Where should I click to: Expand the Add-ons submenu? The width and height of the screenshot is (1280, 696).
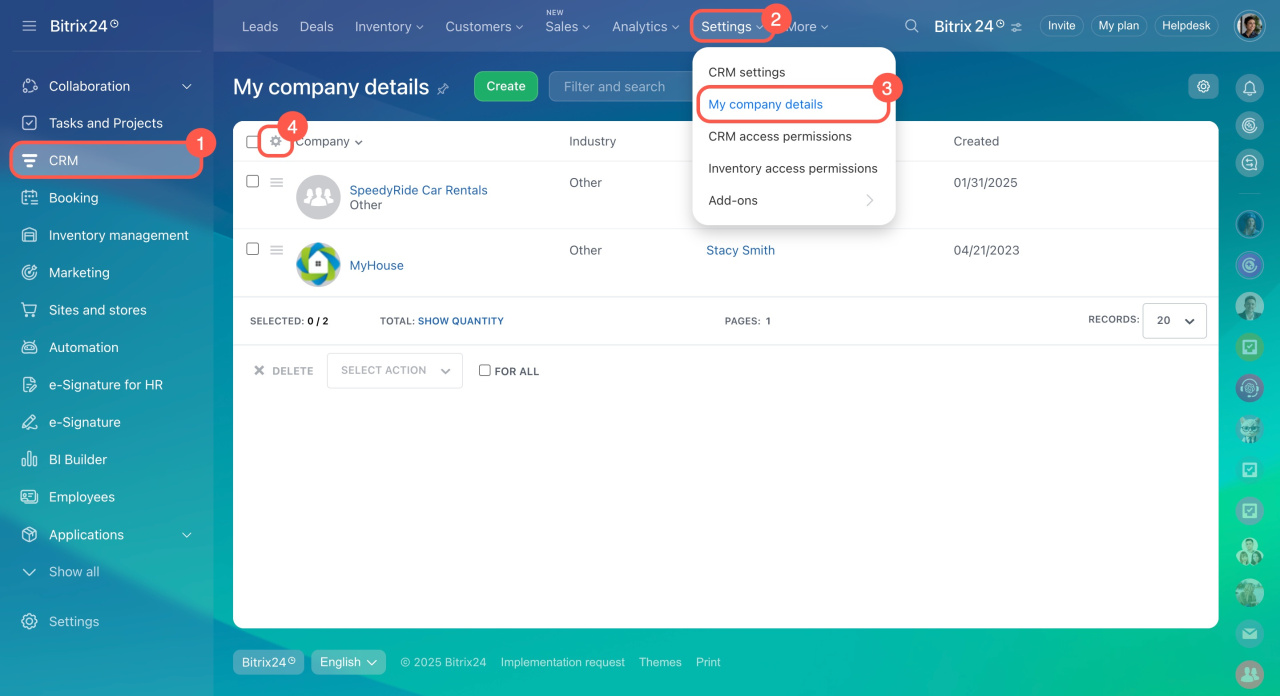click(794, 200)
